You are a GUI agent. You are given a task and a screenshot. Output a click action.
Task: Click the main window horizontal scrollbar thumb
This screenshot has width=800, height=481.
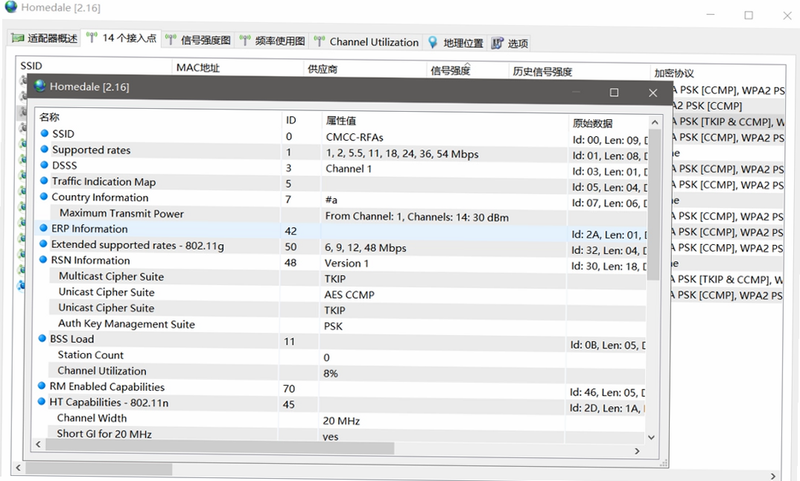(99, 468)
